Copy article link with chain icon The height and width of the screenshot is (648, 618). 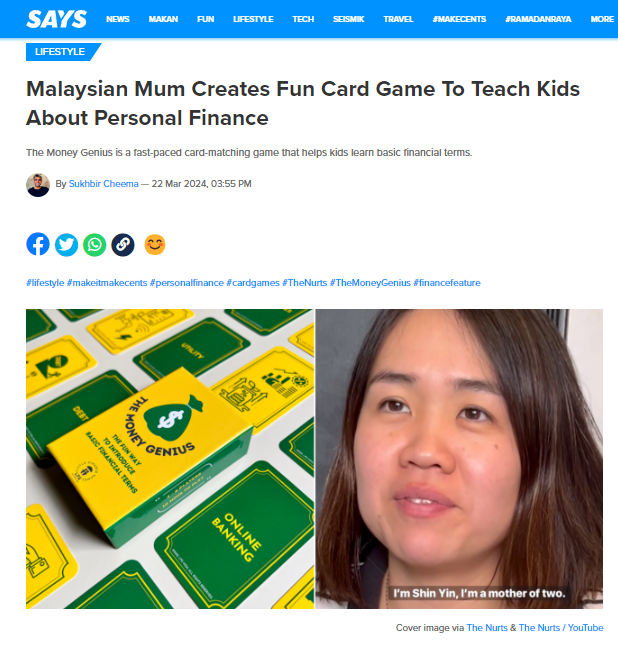[123, 245]
